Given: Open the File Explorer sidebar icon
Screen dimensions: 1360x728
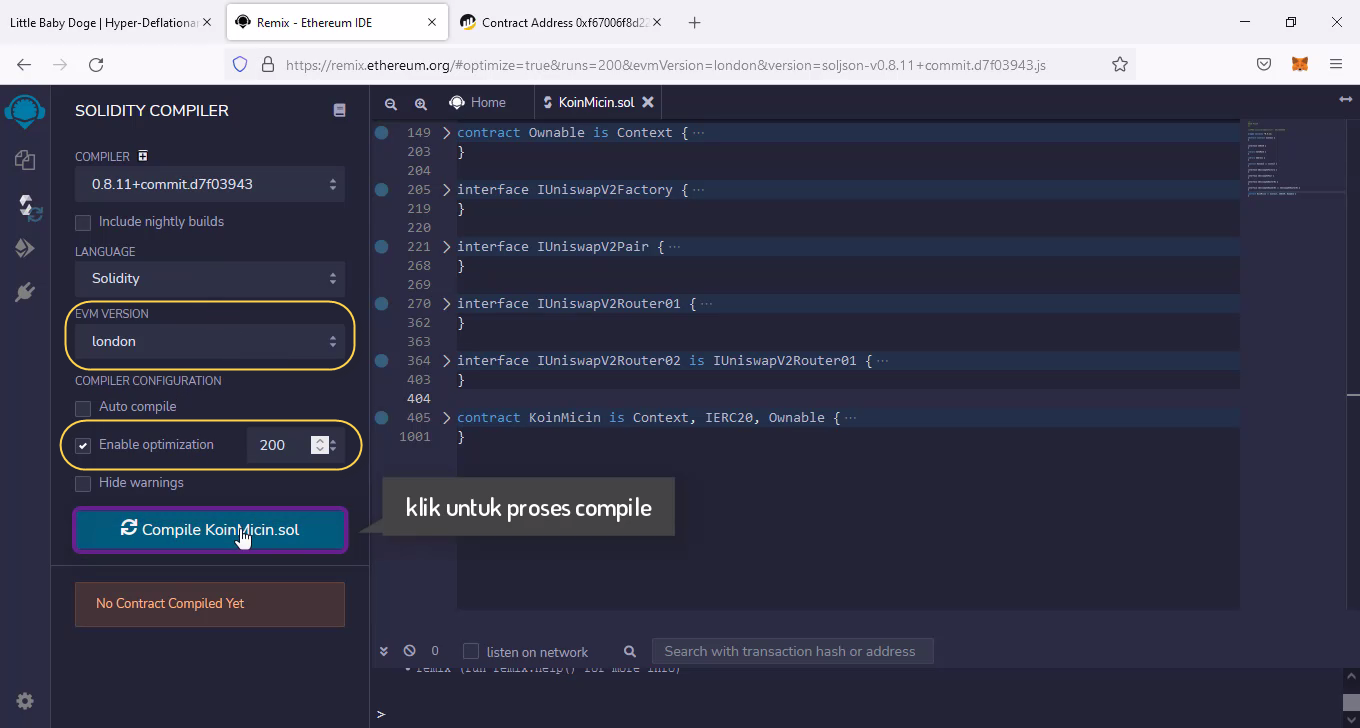Looking at the screenshot, I should [25, 160].
